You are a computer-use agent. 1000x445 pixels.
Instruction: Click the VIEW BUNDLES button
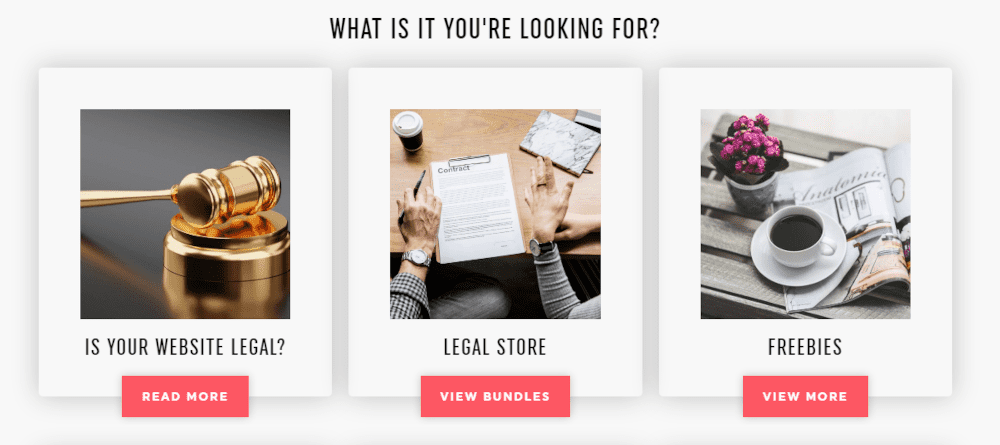point(495,397)
